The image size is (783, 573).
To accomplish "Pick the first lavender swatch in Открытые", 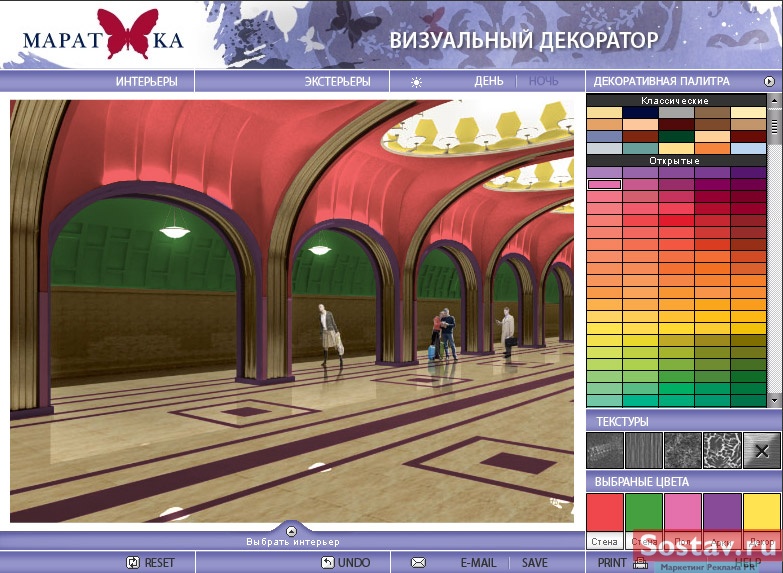I will [604, 172].
